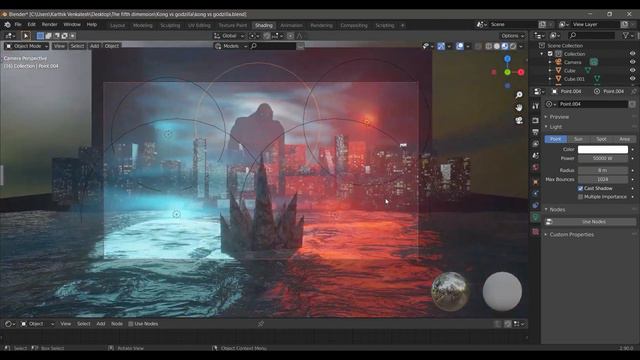Hide Cube.001 using its eye icon
Image resolution: width=640 pixels, height=360 pixels.
click(632, 79)
